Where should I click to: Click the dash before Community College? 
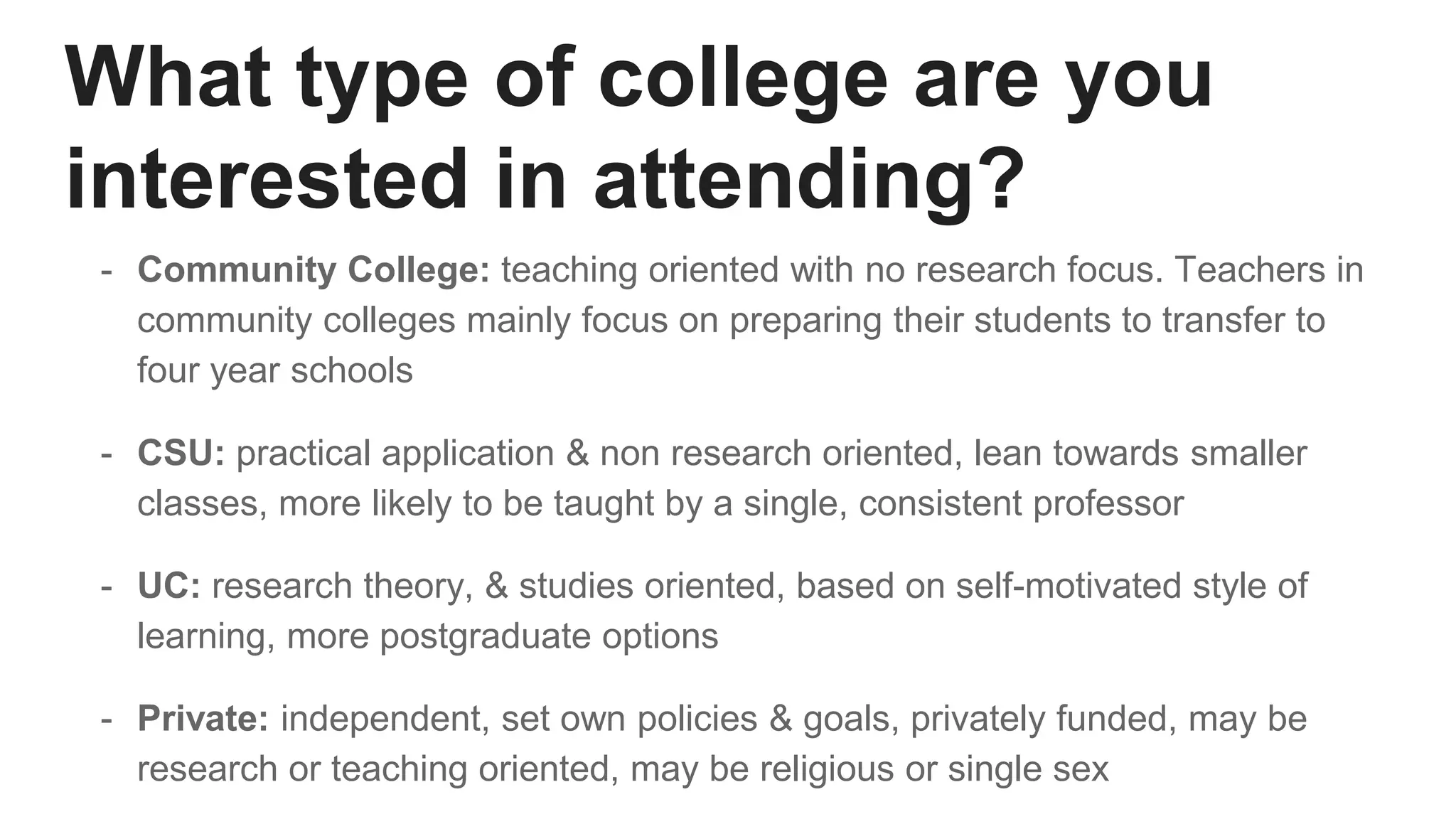coord(107,272)
